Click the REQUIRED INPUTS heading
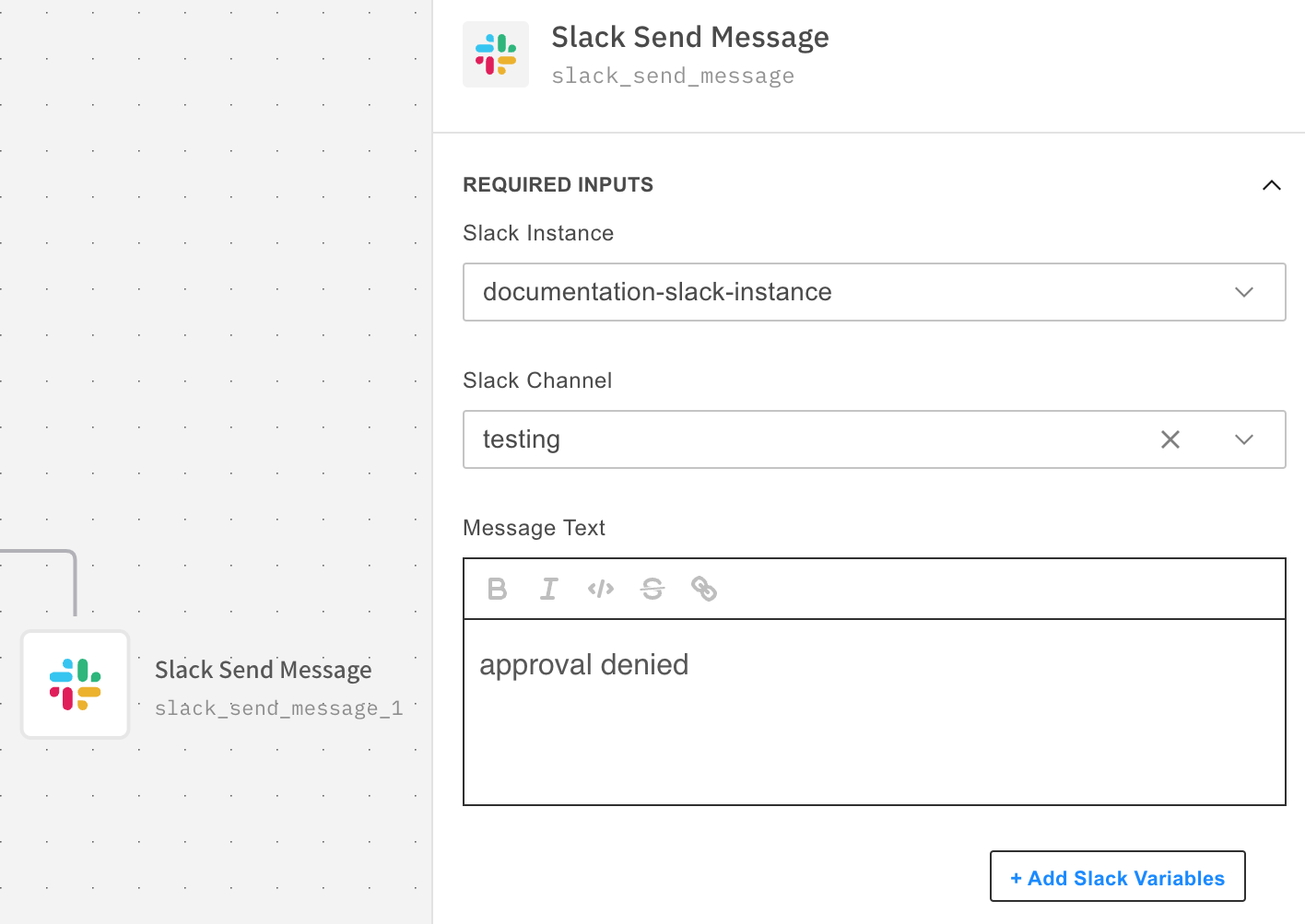This screenshot has width=1305, height=924. [558, 185]
